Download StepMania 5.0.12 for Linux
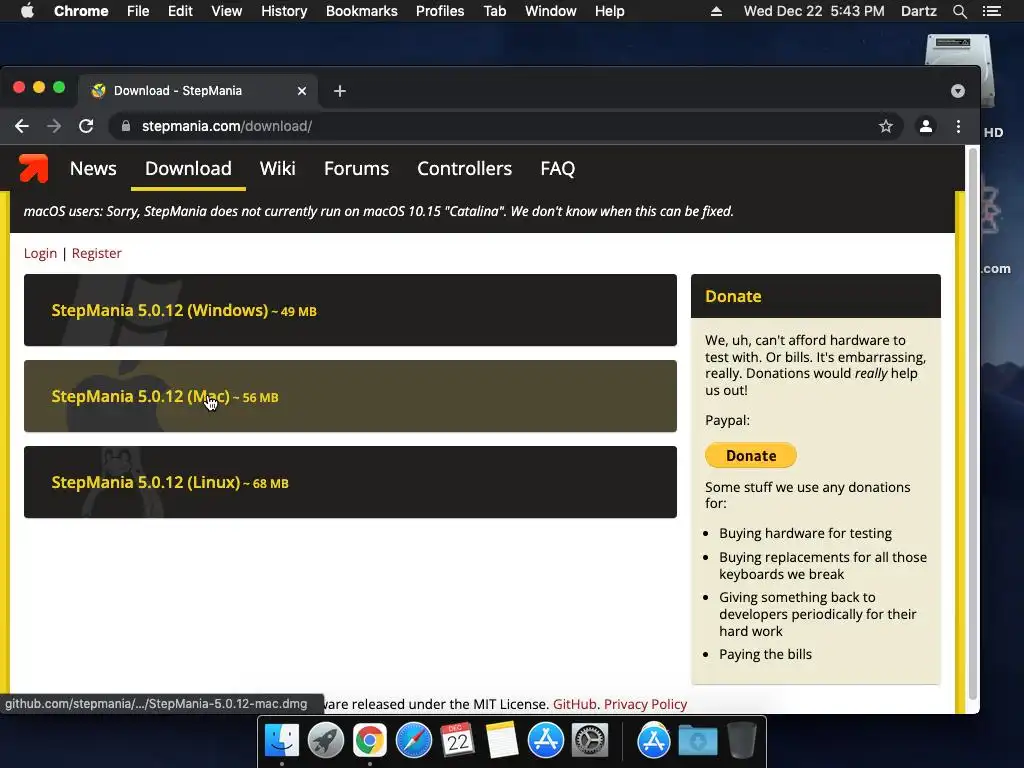 pyautogui.click(x=350, y=483)
